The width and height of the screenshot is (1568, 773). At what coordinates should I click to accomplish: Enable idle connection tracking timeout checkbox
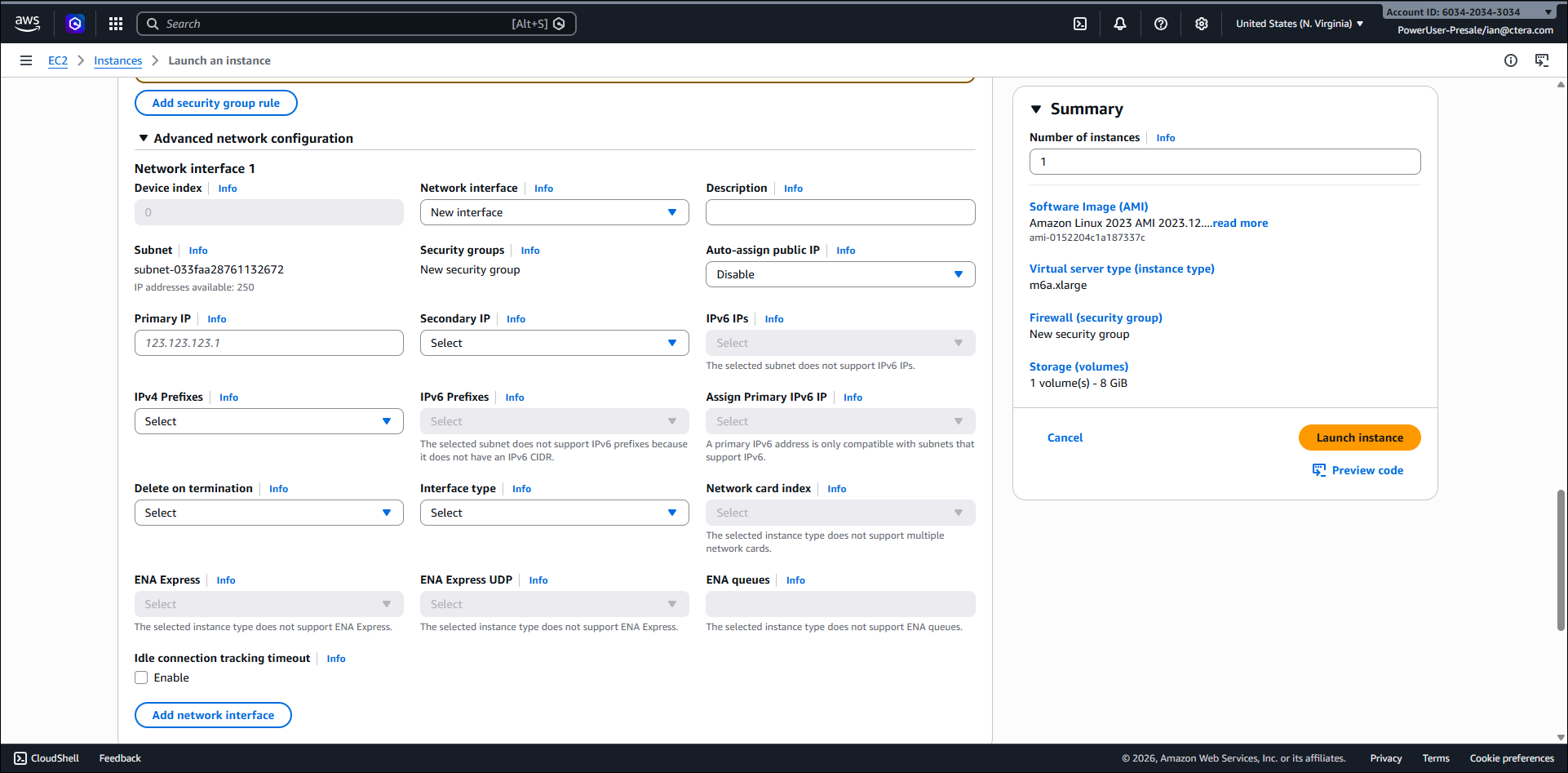click(x=141, y=677)
